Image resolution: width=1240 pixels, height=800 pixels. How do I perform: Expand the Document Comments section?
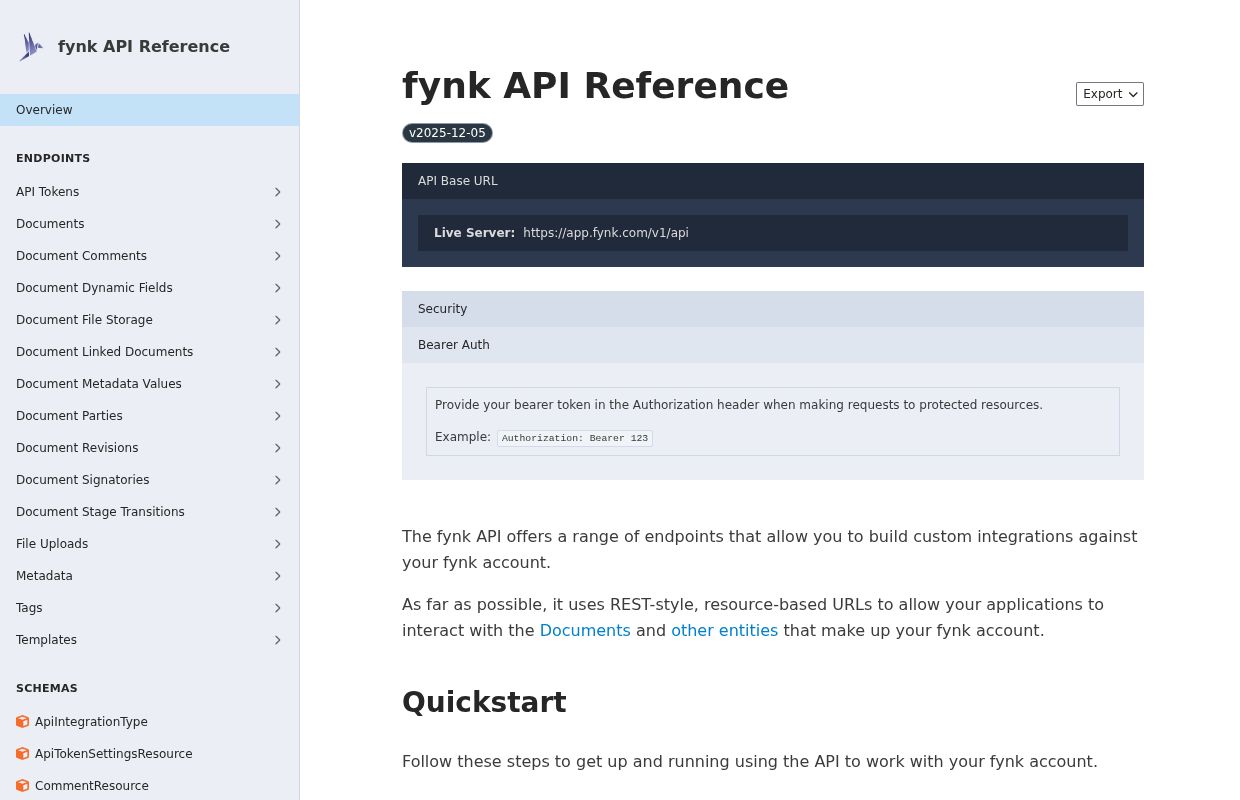click(278, 256)
